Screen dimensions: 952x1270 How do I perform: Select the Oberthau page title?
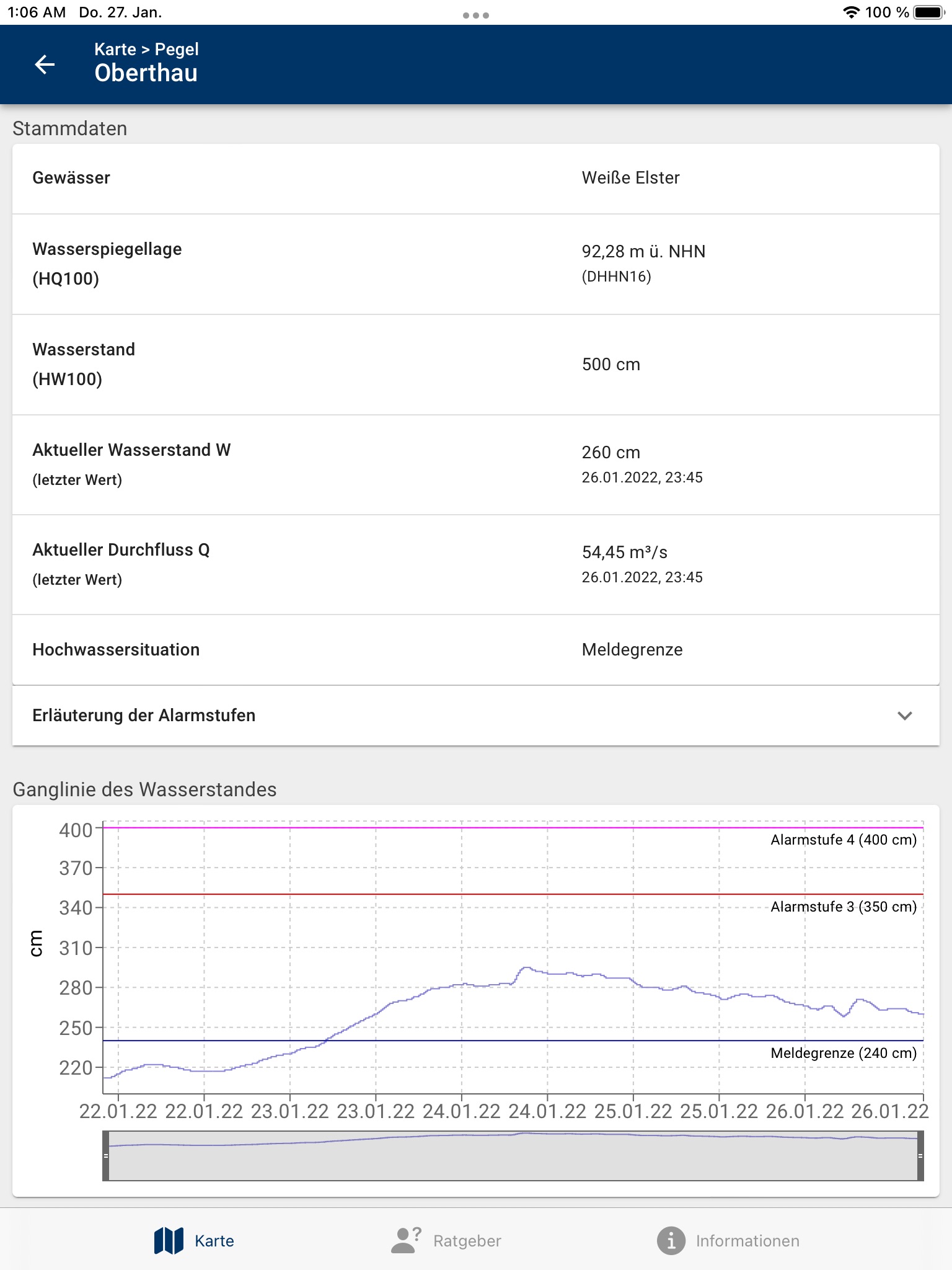(146, 73)
